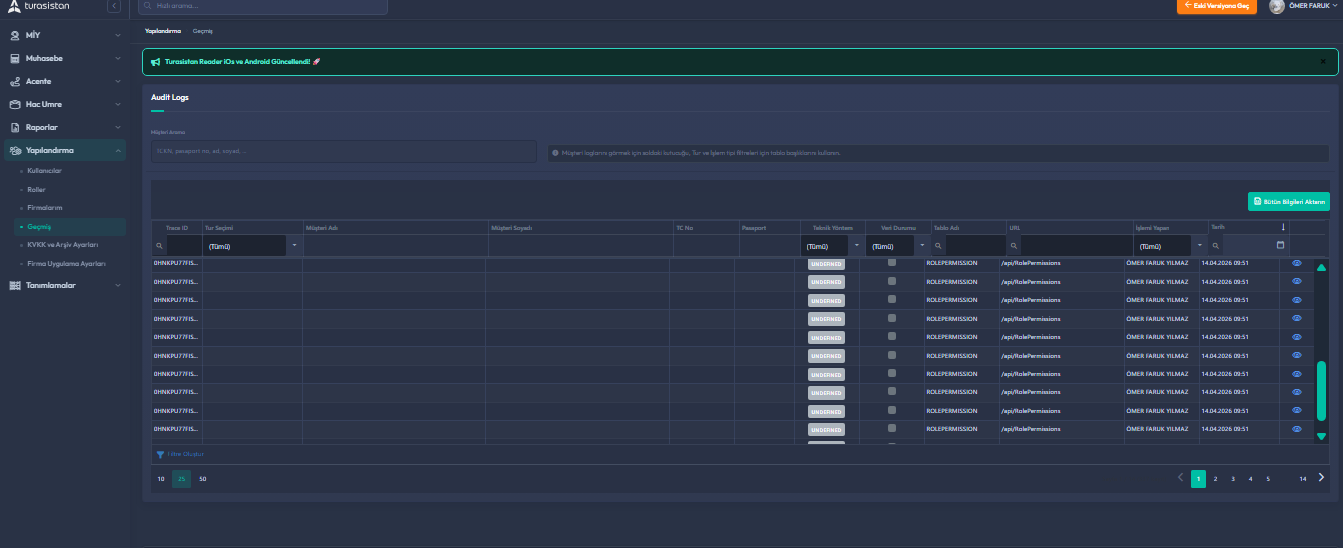Click the Raporlar document icon
The height and width of the screenshot is (548, 1343).
15,127
